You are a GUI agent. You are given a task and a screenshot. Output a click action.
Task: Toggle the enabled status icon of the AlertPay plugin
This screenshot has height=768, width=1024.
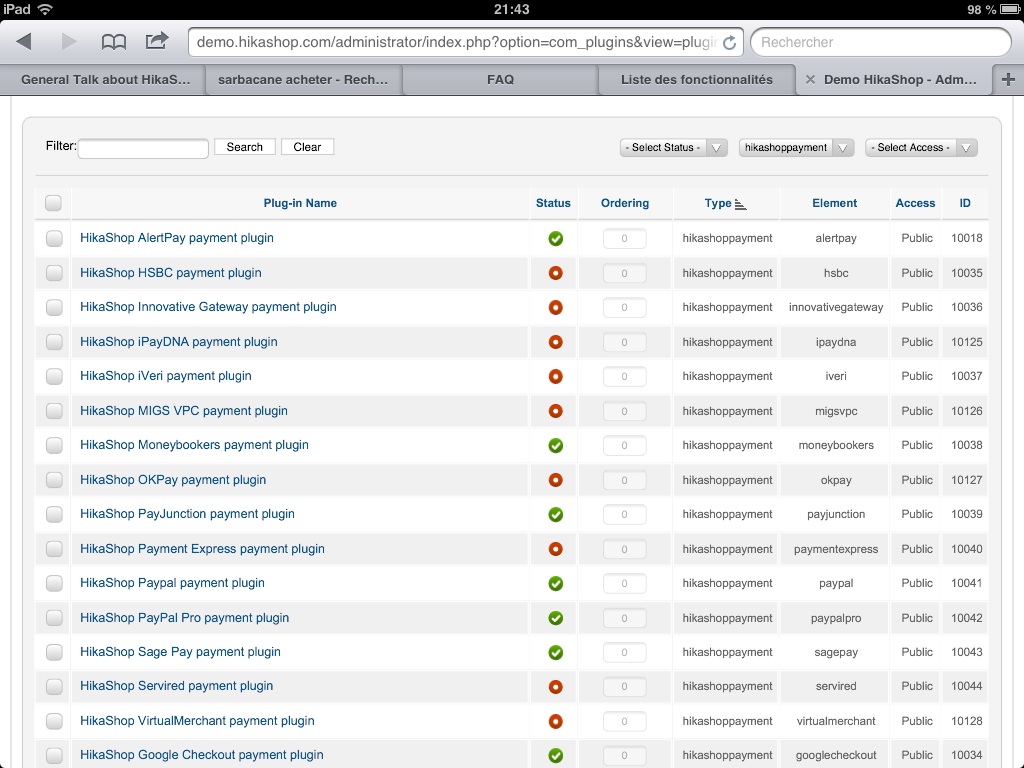(555, 238)
